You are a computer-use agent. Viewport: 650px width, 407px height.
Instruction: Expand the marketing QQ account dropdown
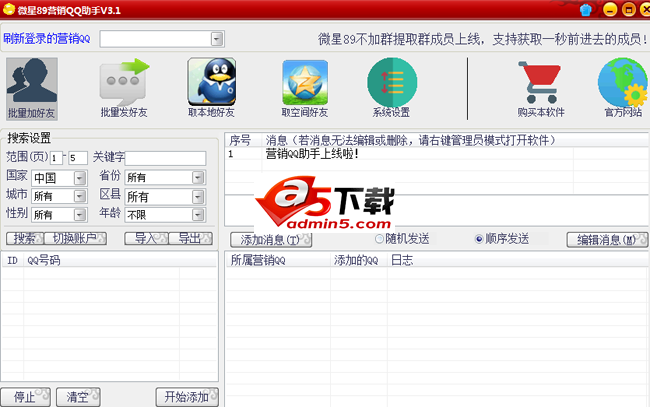[x=217, y=39]
